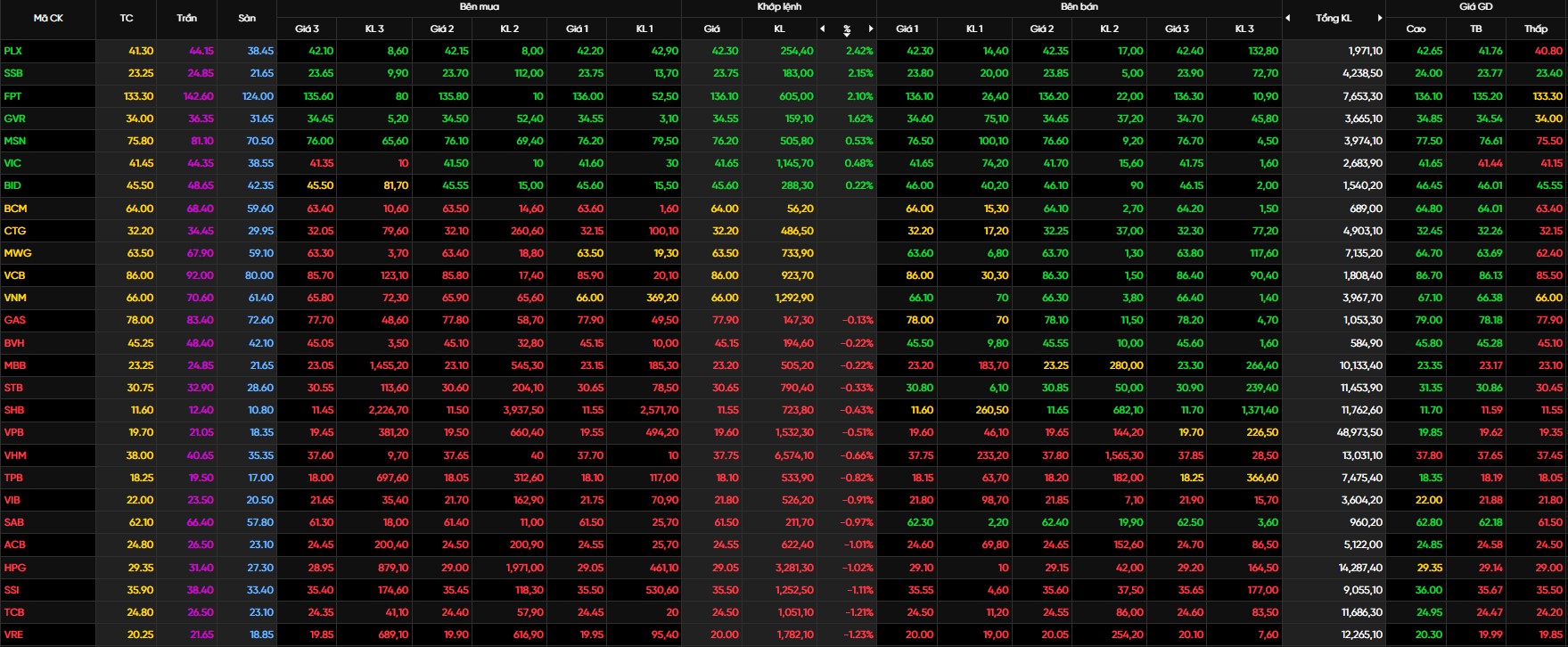This screenshot has height=647, width=1568.
Task: Click FPT ceiling price 142.60
Action: (x=199, y=96)
